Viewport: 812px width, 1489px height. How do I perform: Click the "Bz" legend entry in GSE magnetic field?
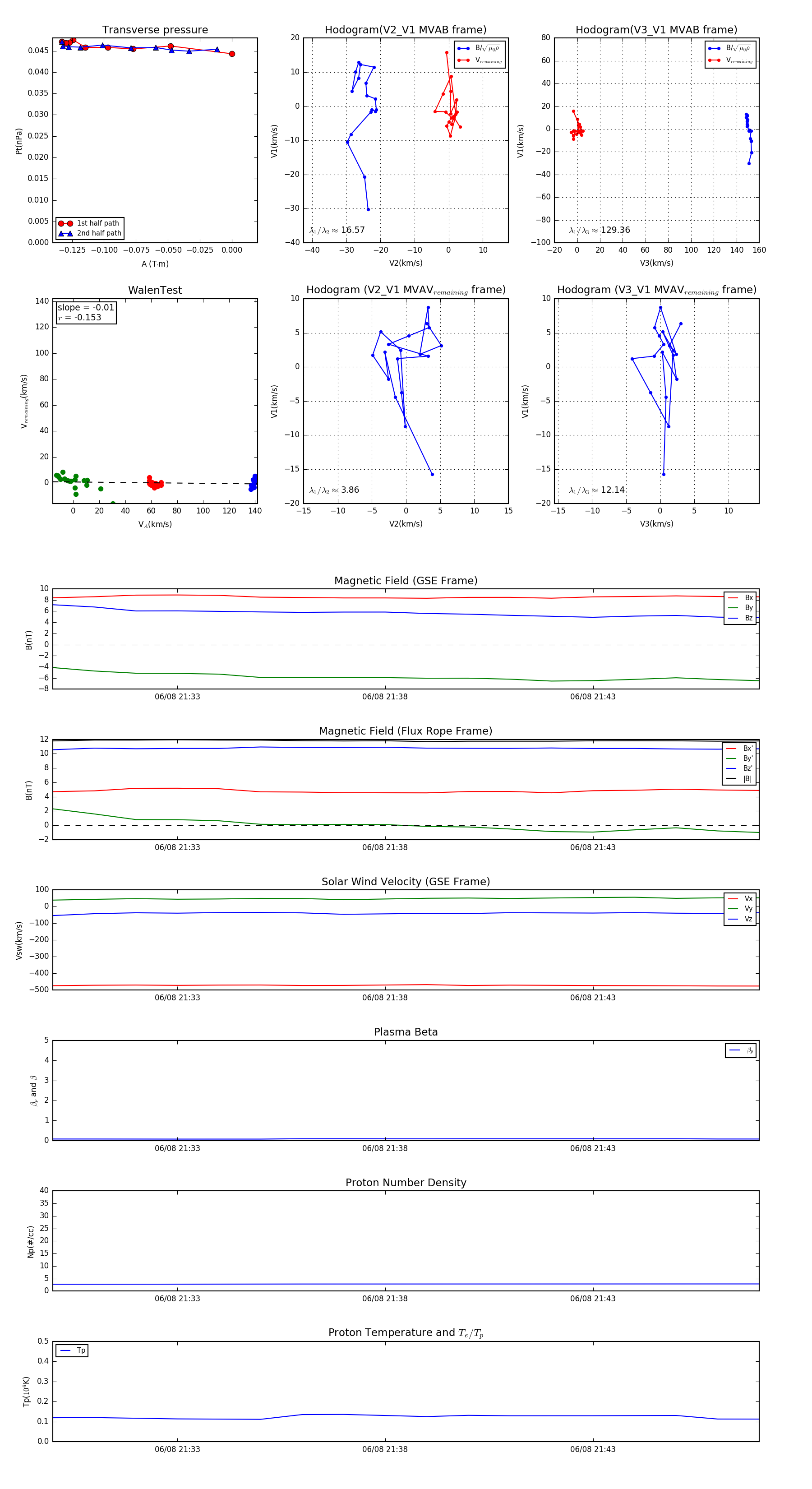coord(740,618)
